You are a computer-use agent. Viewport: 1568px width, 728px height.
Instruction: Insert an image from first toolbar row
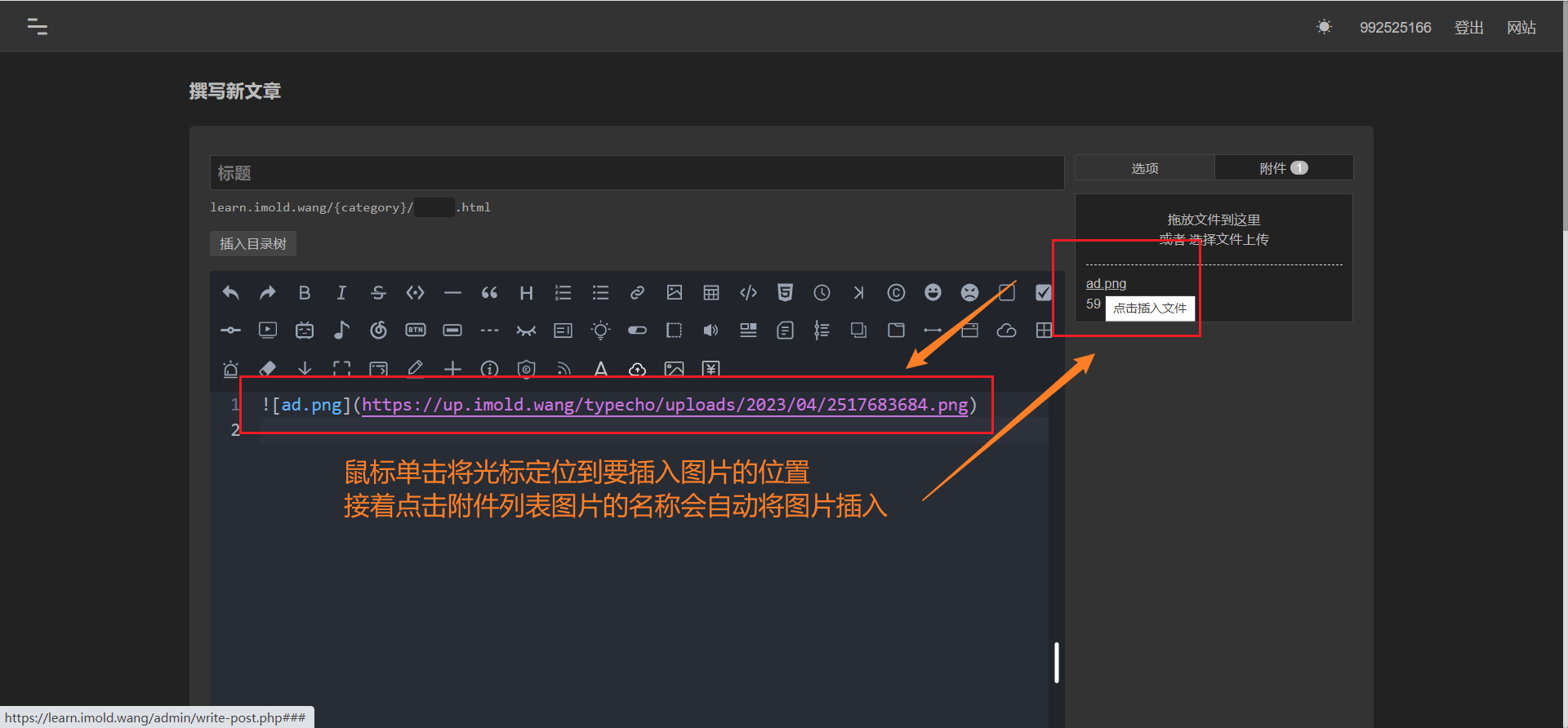click(x=675, y=292)
